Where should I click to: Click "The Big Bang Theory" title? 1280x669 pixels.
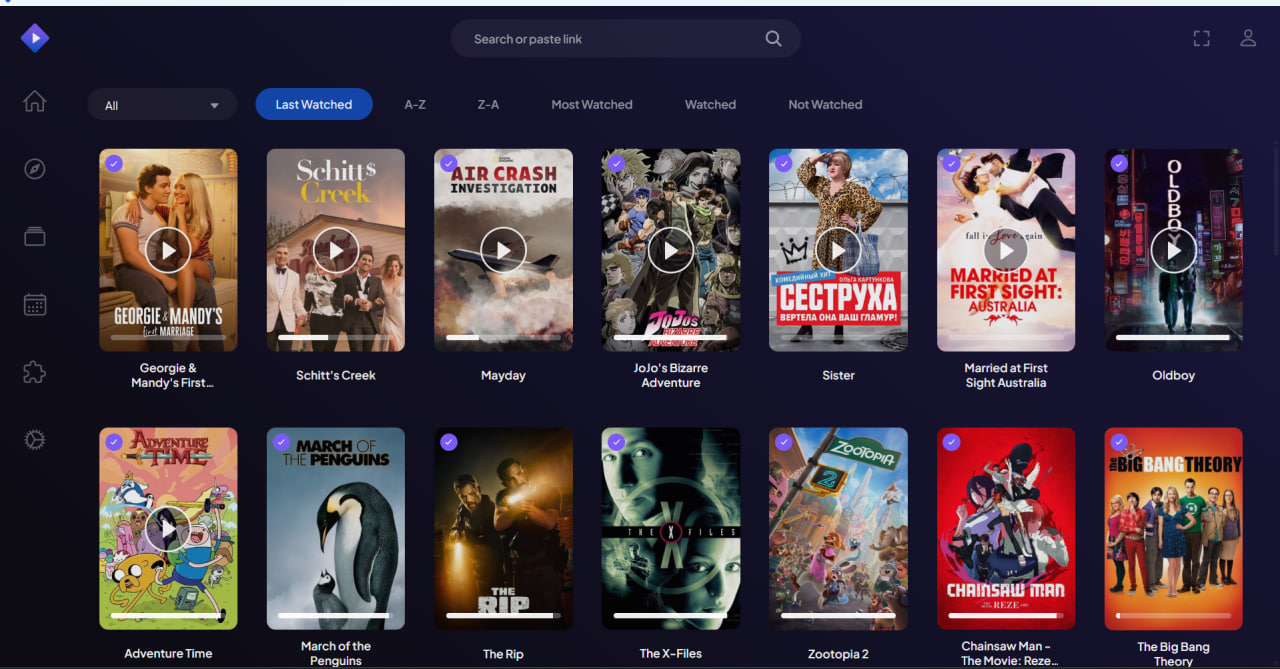(1173, 654)
